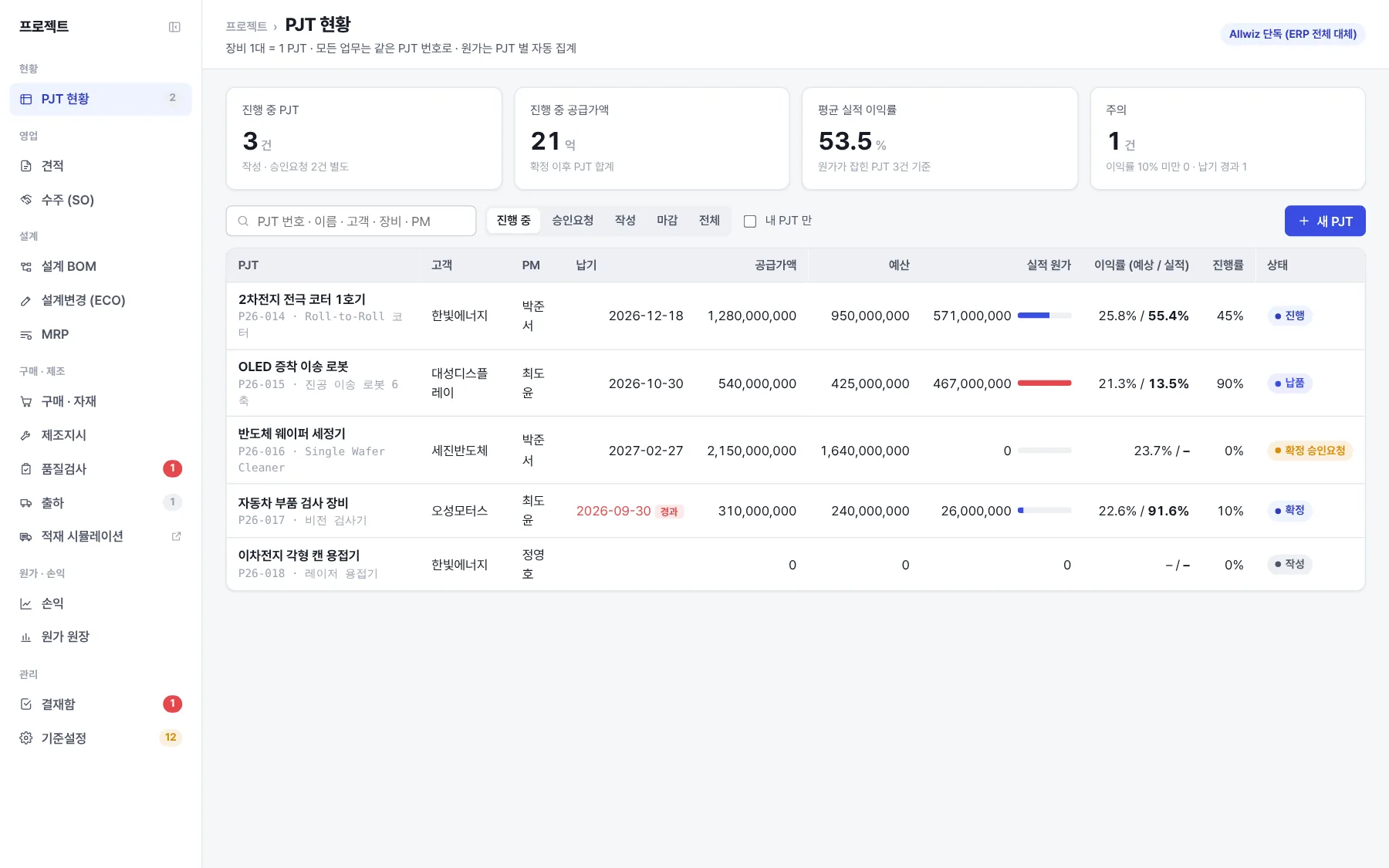
Task: Click the 결재함 checkbox icon
Action: (25, 704)
